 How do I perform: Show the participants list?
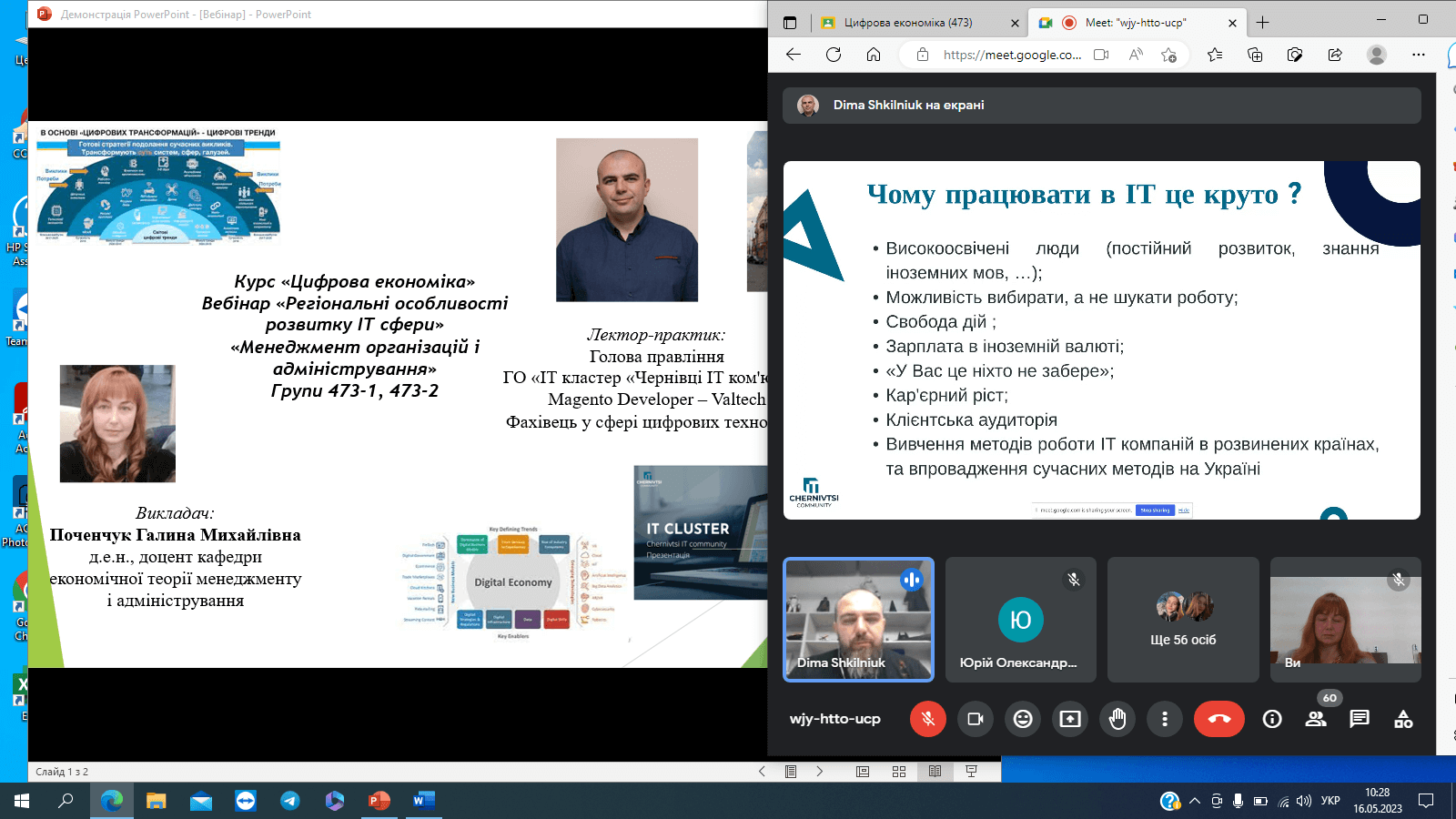1316,719
